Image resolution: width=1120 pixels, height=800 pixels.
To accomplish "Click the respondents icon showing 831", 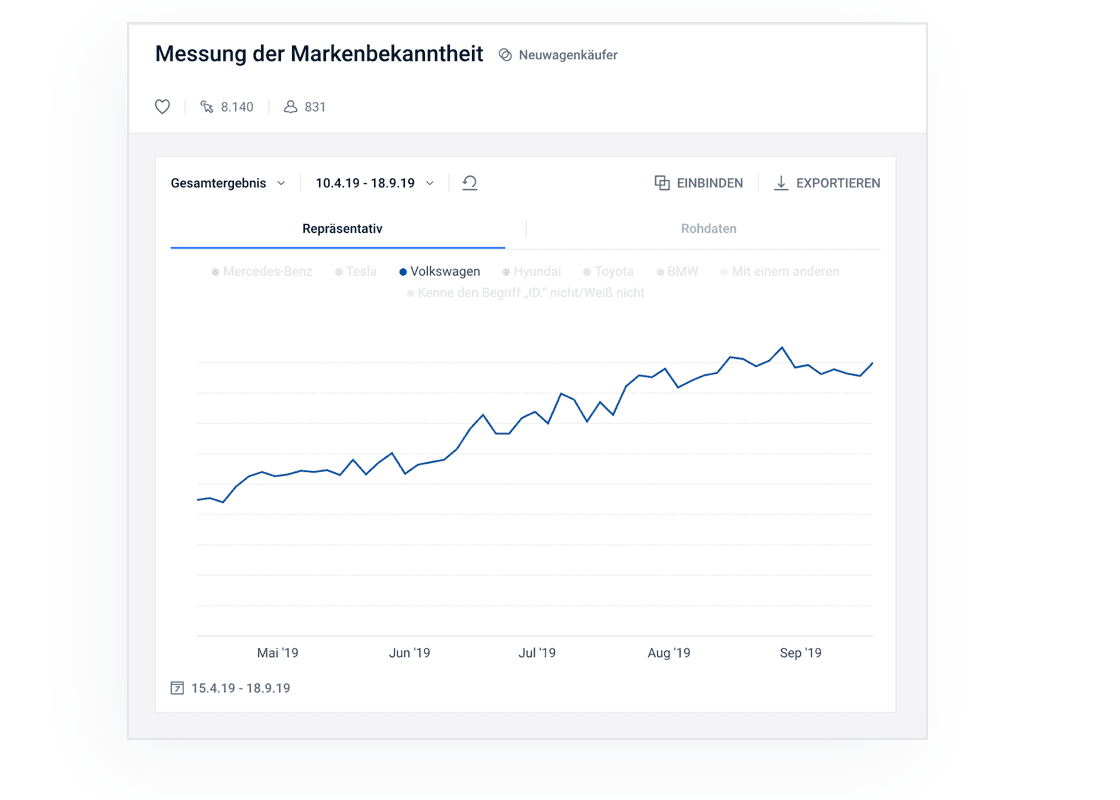I will coord(289,106).
